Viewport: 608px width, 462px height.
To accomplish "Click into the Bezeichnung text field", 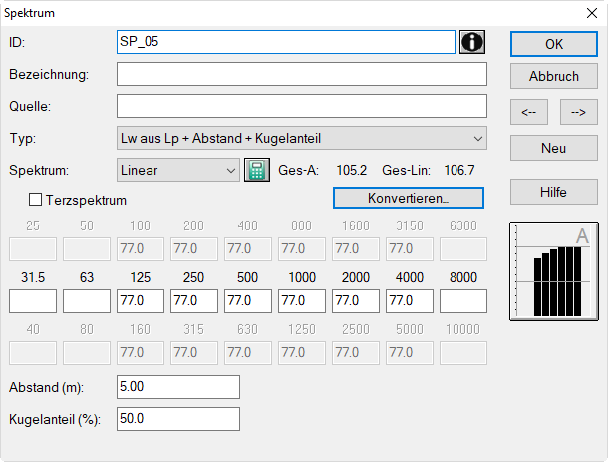I will click(302, 74).
